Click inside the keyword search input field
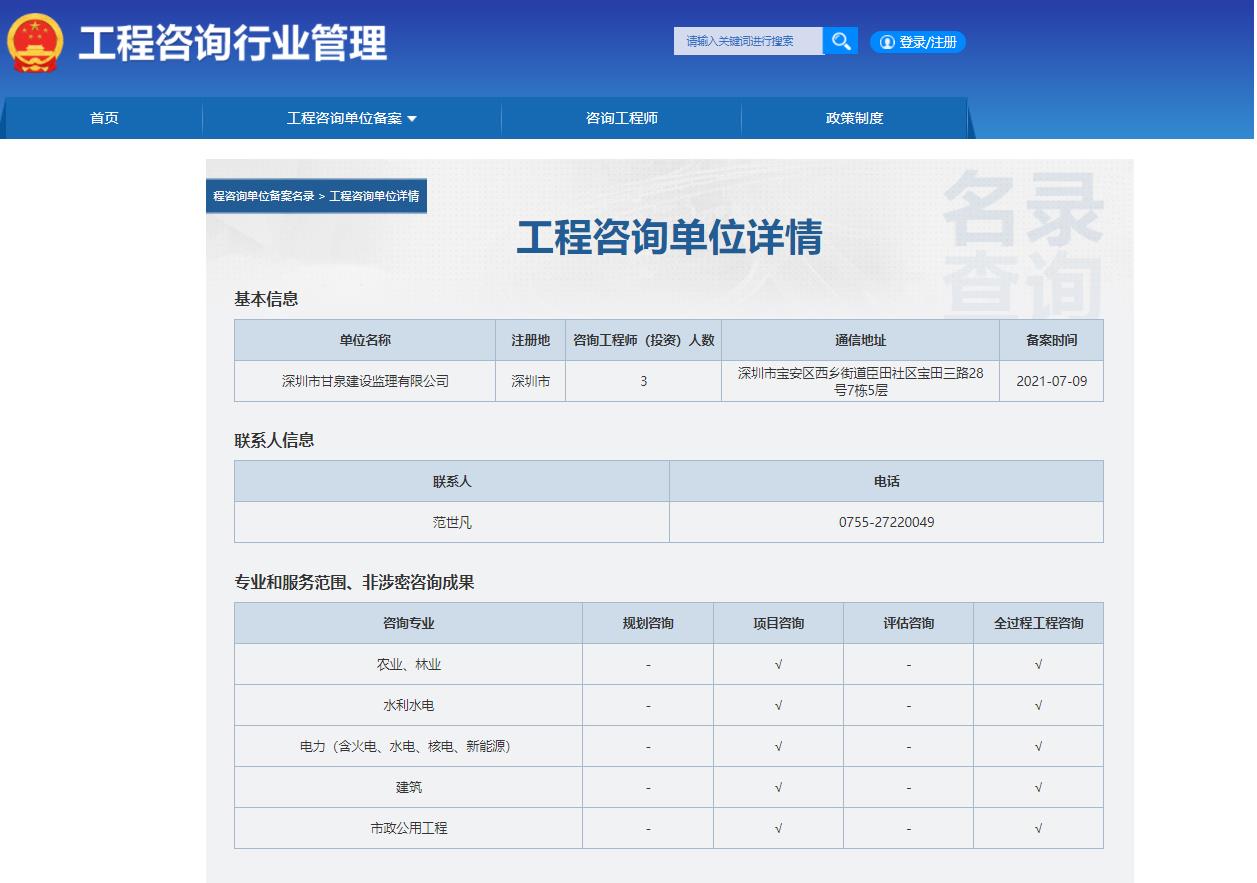This screenshot has height=883, width=1257. (x=748, y=41)
